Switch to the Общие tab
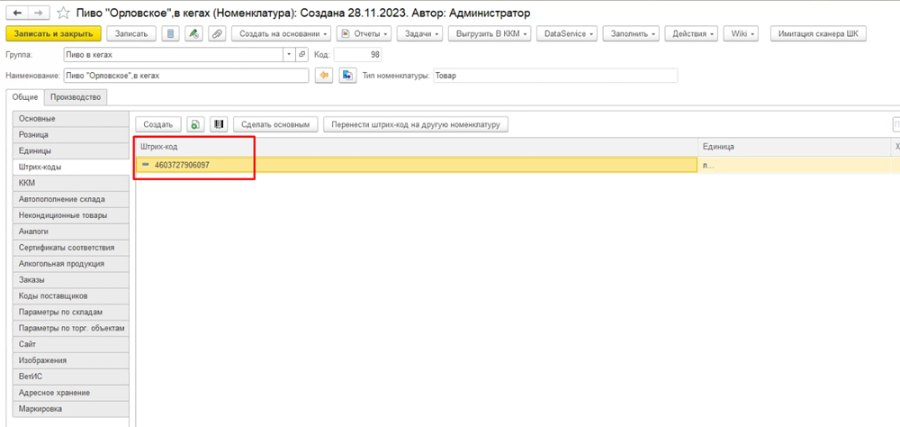900x427 pixels. pyautogui.click(x=25, y=98)
